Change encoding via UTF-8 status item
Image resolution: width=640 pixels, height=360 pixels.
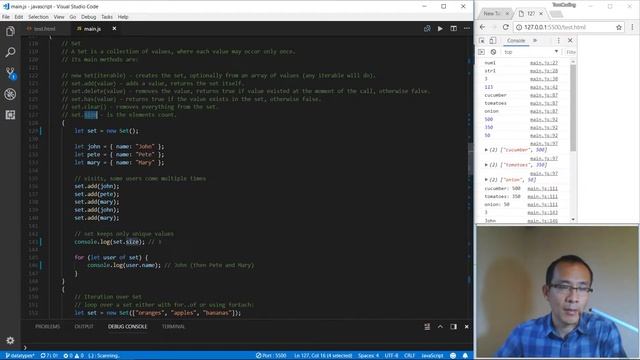[391, 356]
